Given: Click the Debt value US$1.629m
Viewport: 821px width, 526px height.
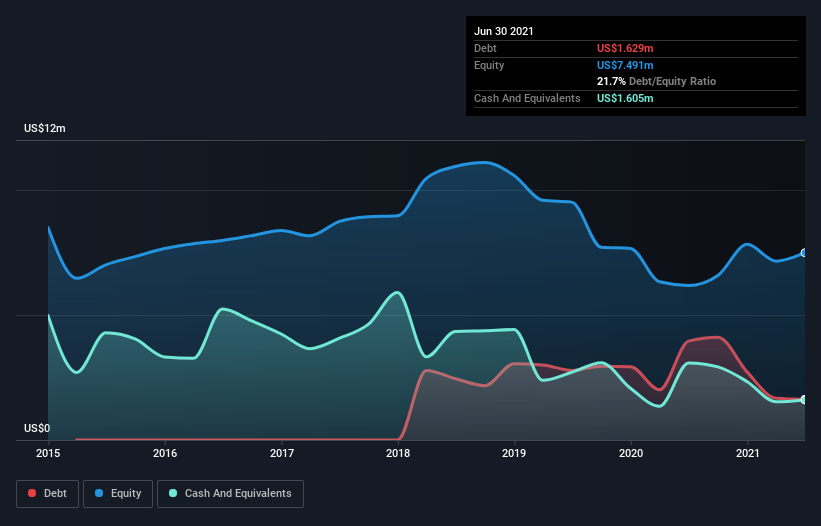Looking at the screenshot, I should pyautogui.click(x=625, y=48).
